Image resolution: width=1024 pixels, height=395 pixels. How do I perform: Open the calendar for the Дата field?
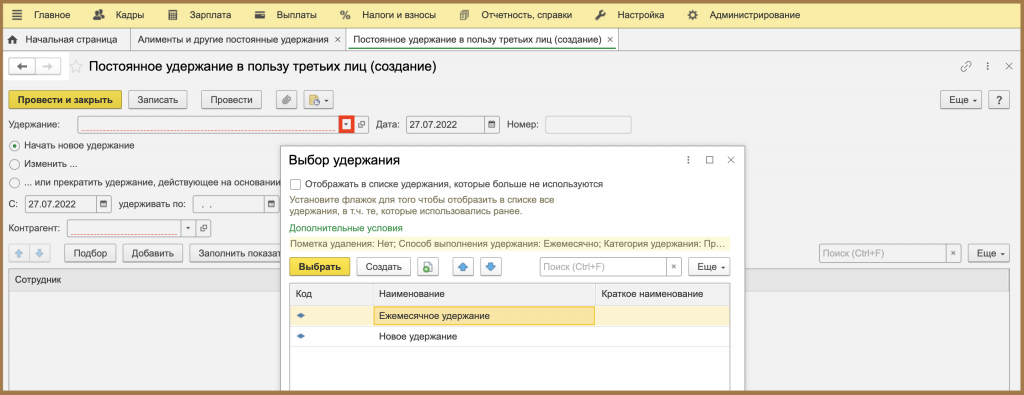492,124
